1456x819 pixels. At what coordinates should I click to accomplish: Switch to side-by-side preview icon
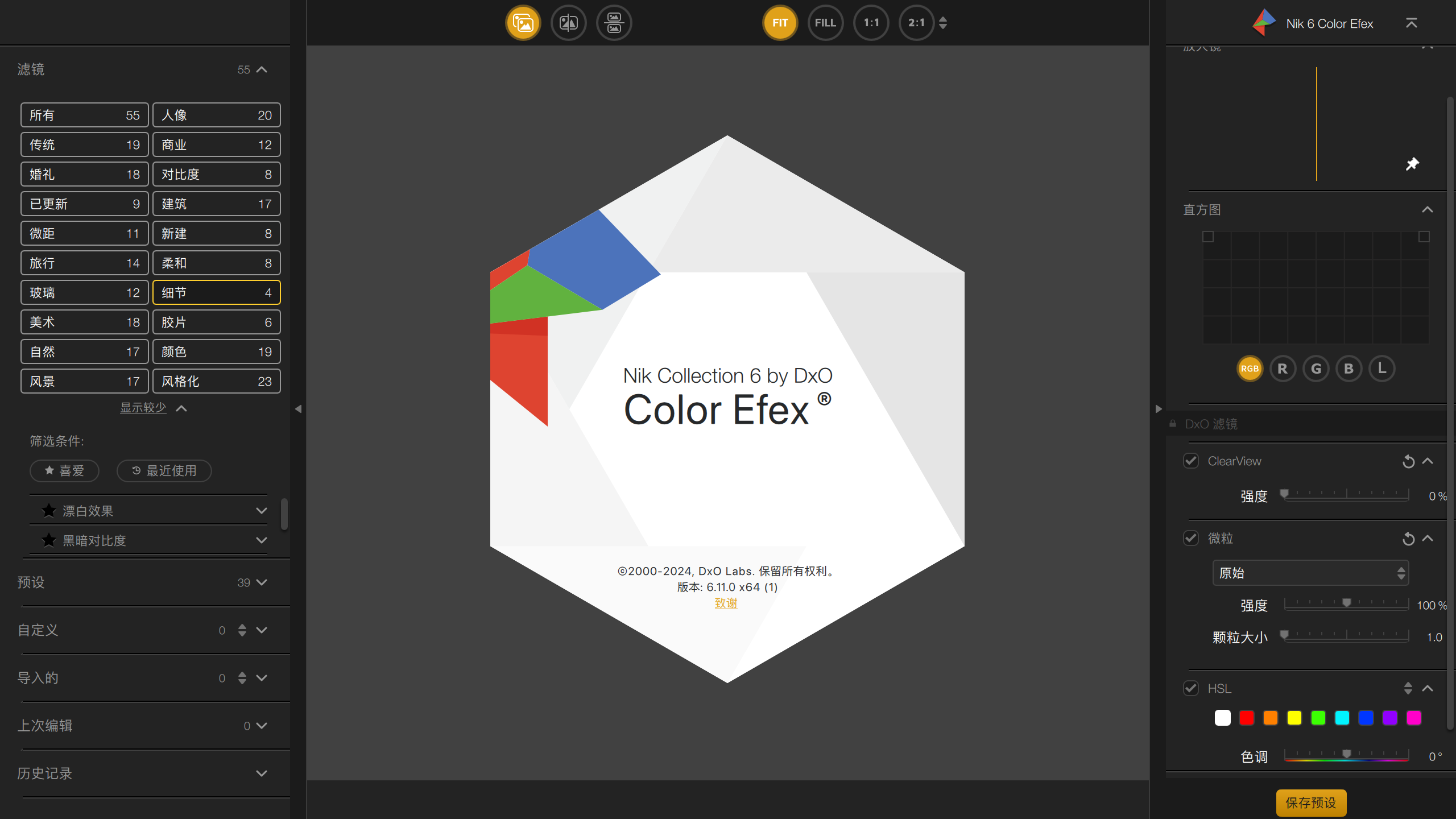click(x=614, y=23)
